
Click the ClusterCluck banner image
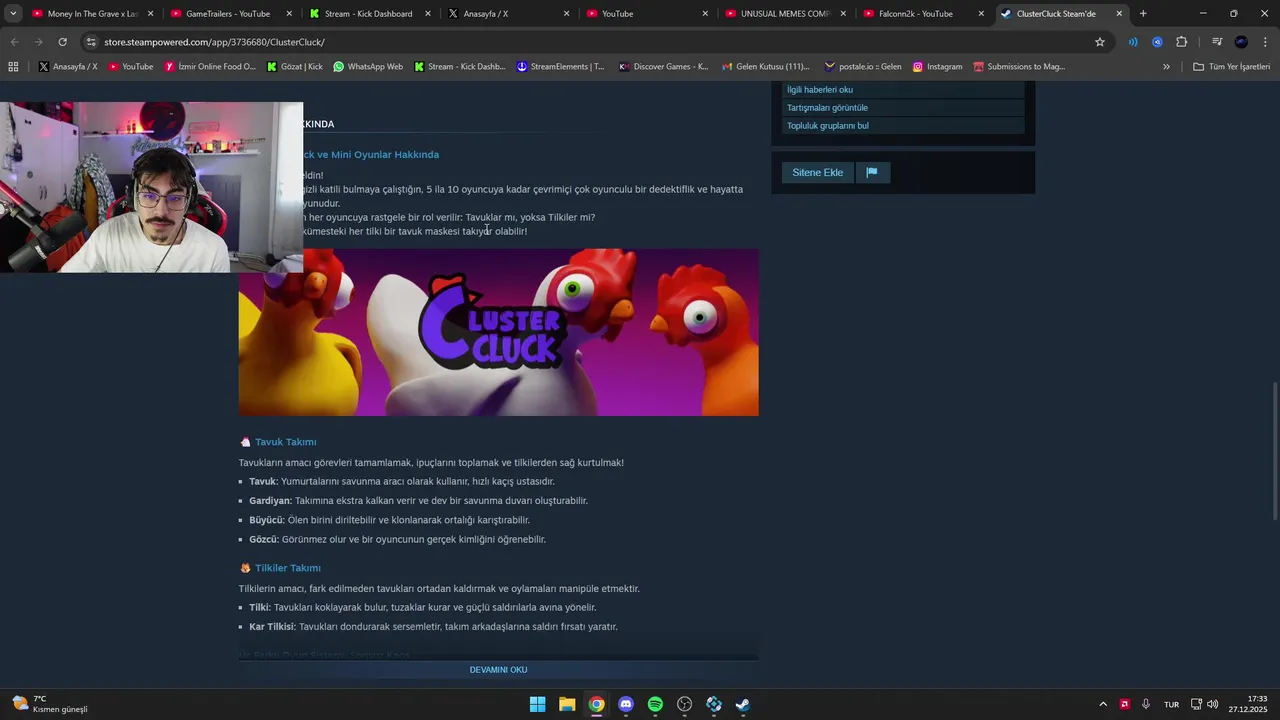point(498,332)
